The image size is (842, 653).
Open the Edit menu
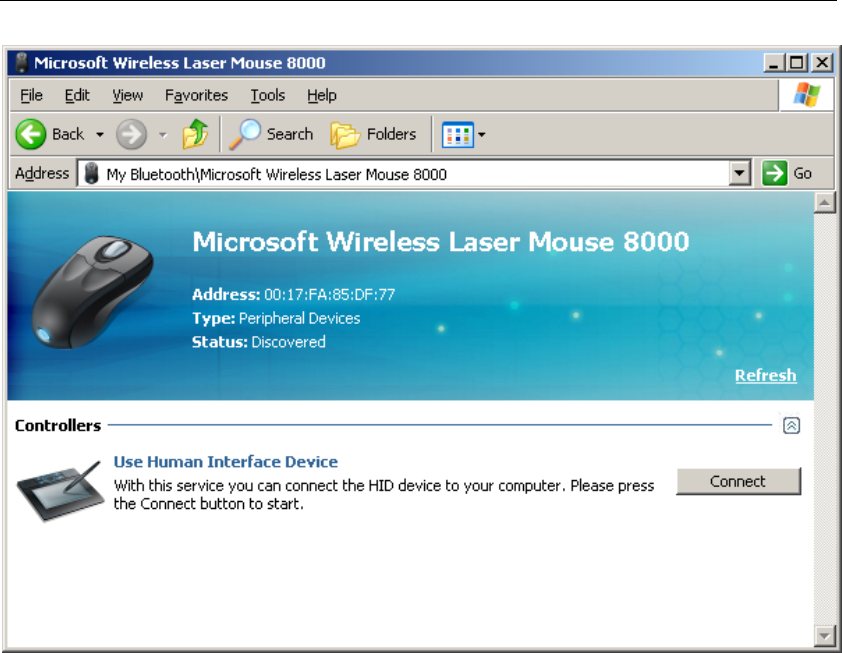pos(77,95)
